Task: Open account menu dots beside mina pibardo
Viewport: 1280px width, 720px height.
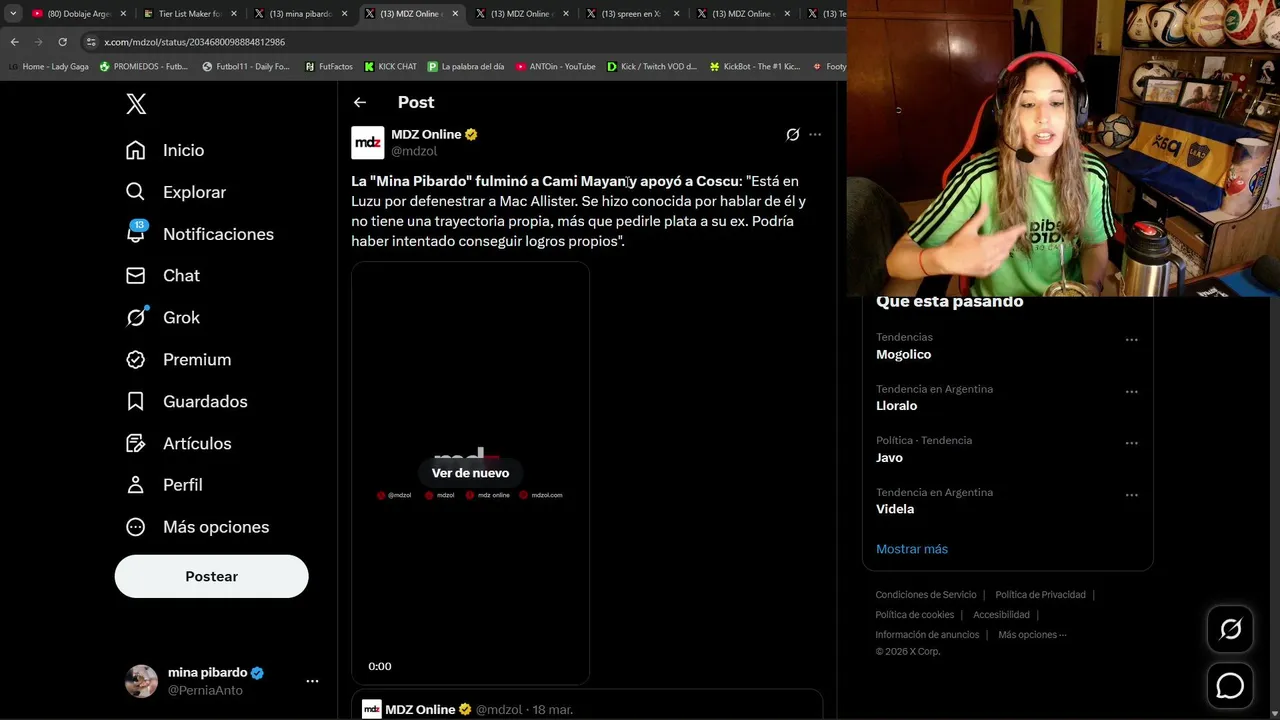Action: 312,681
